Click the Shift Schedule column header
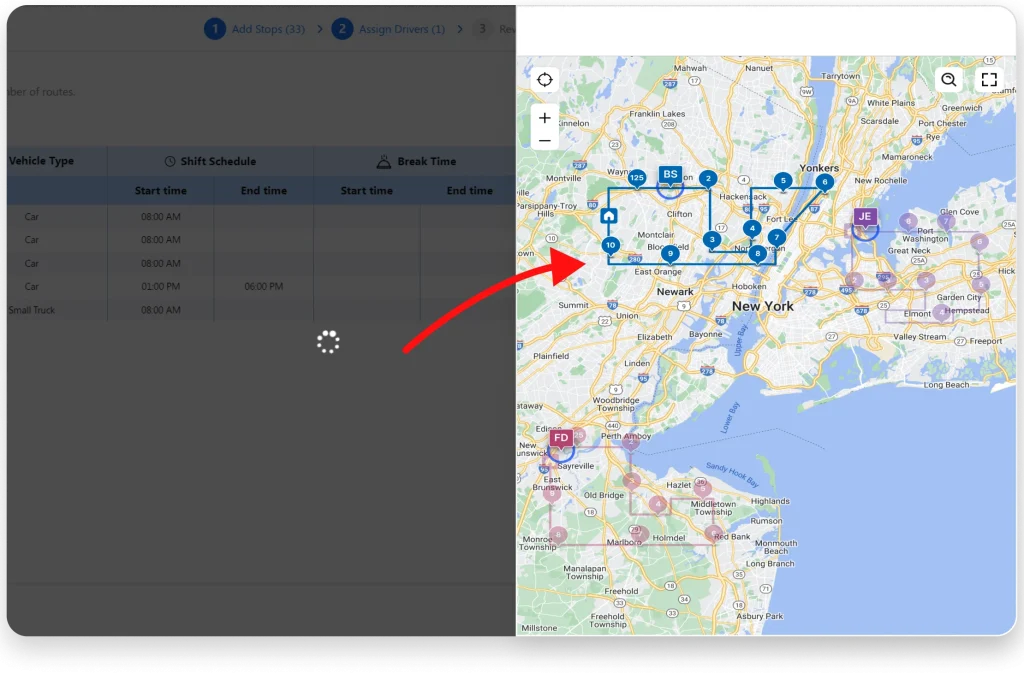 coord(210,161)
